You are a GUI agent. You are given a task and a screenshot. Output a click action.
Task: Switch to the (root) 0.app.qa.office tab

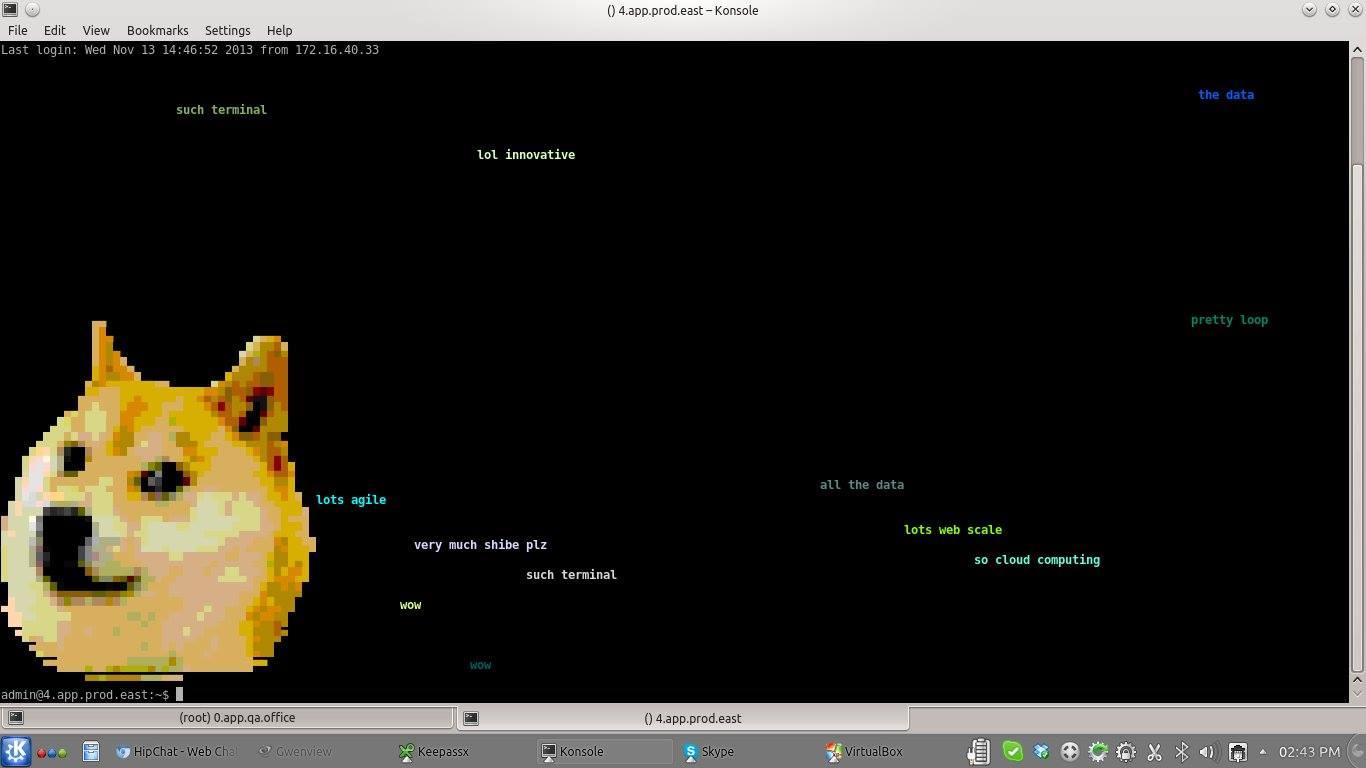[x=237, y=717]
